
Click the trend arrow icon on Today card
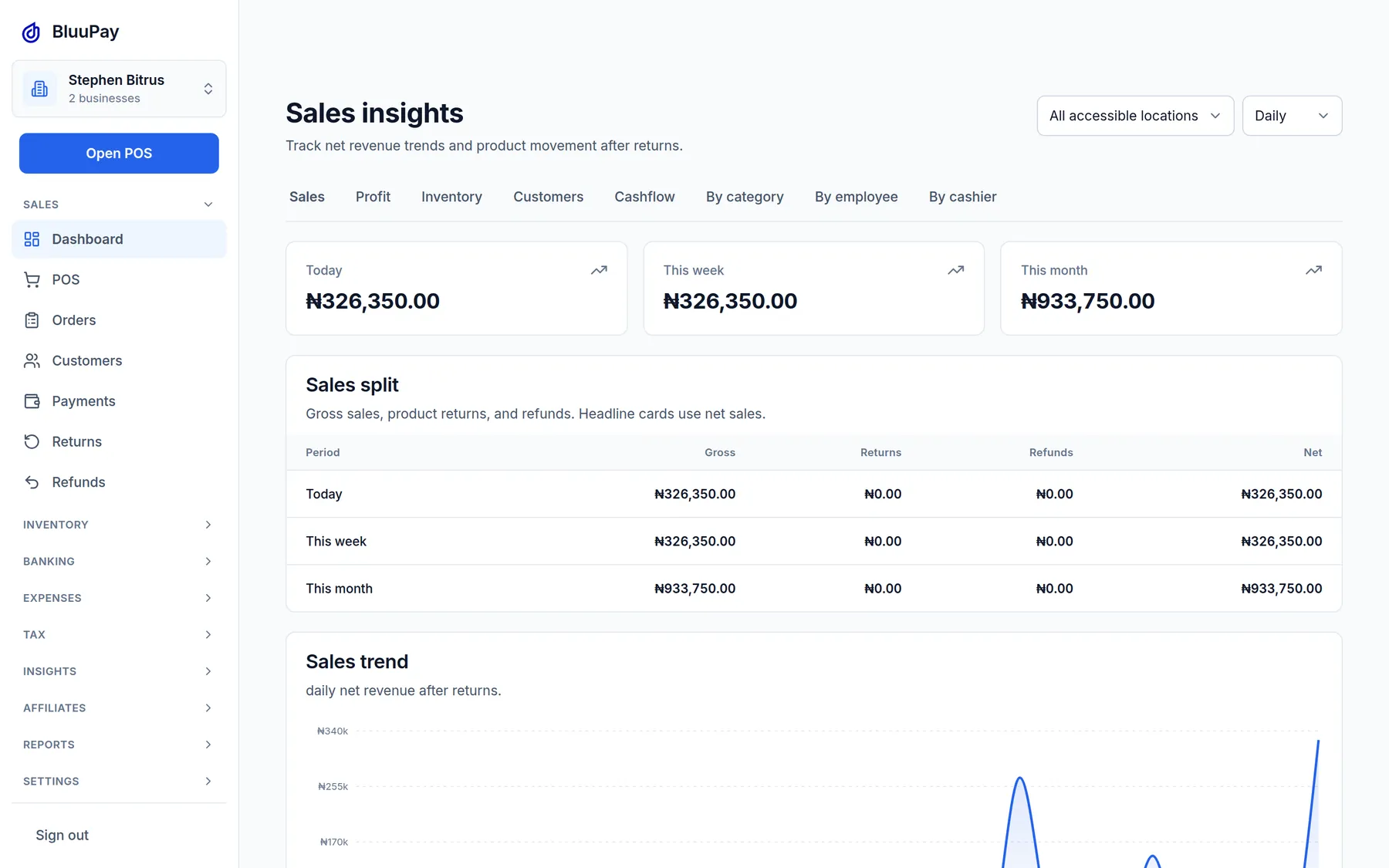(599, 270)
